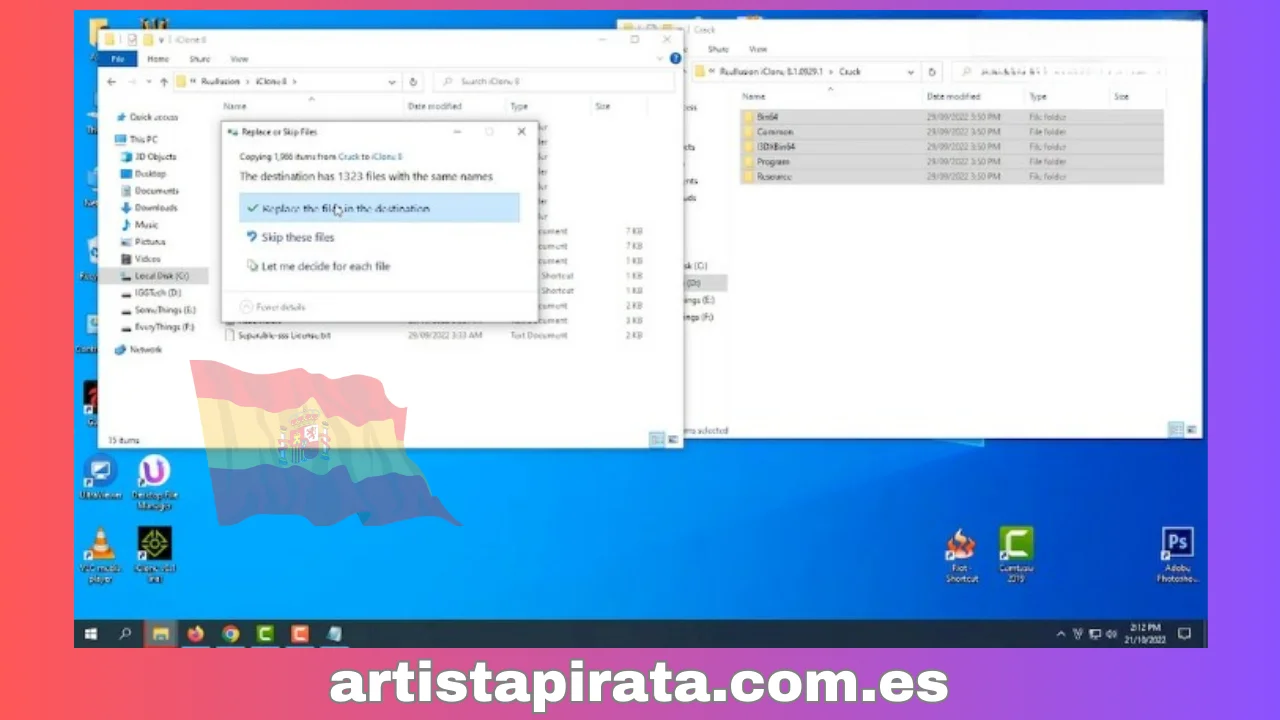Go up one folder in iClone 8 window

[164, 82]
